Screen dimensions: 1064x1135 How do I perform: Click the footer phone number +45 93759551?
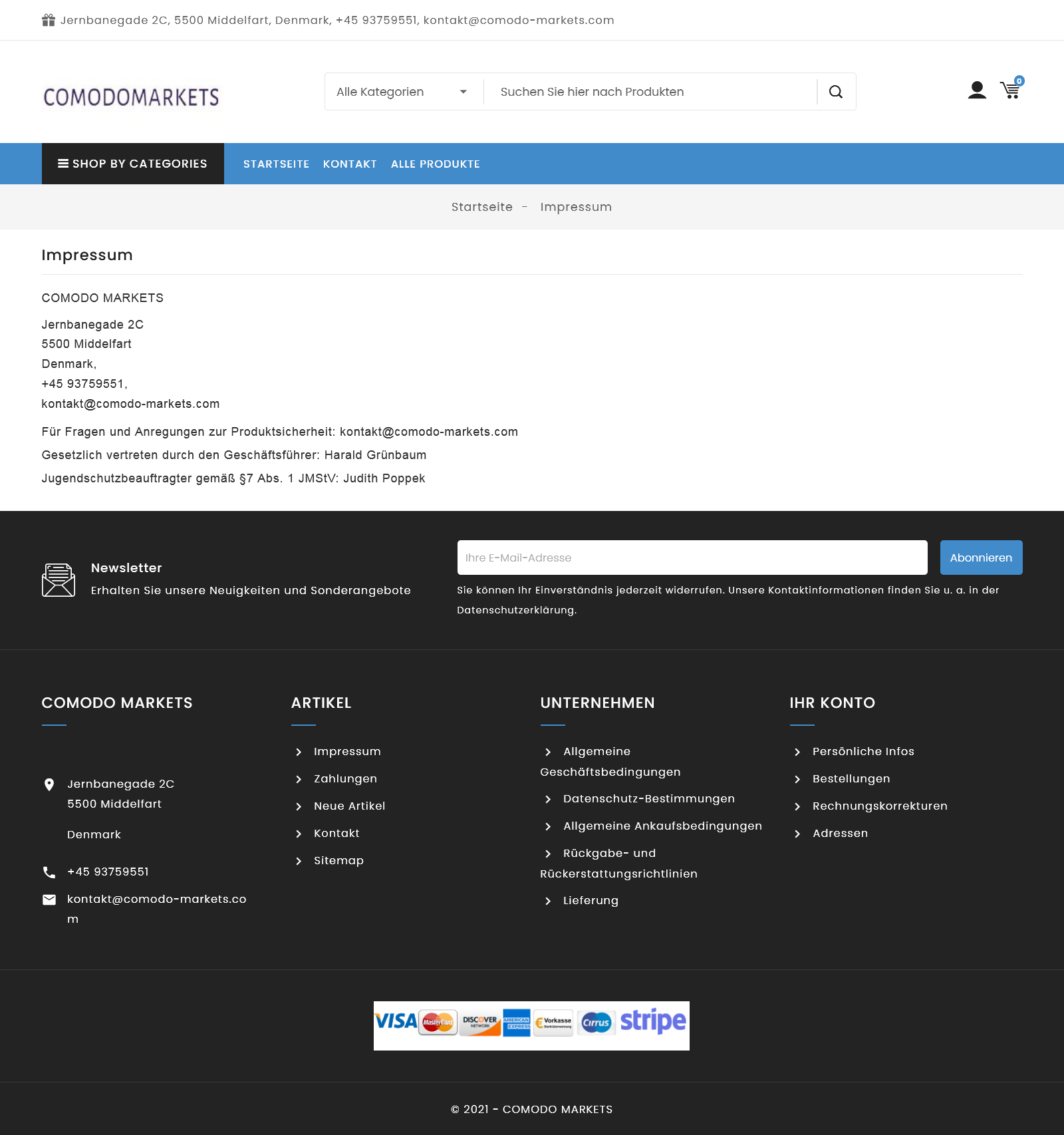click(108, 872)
